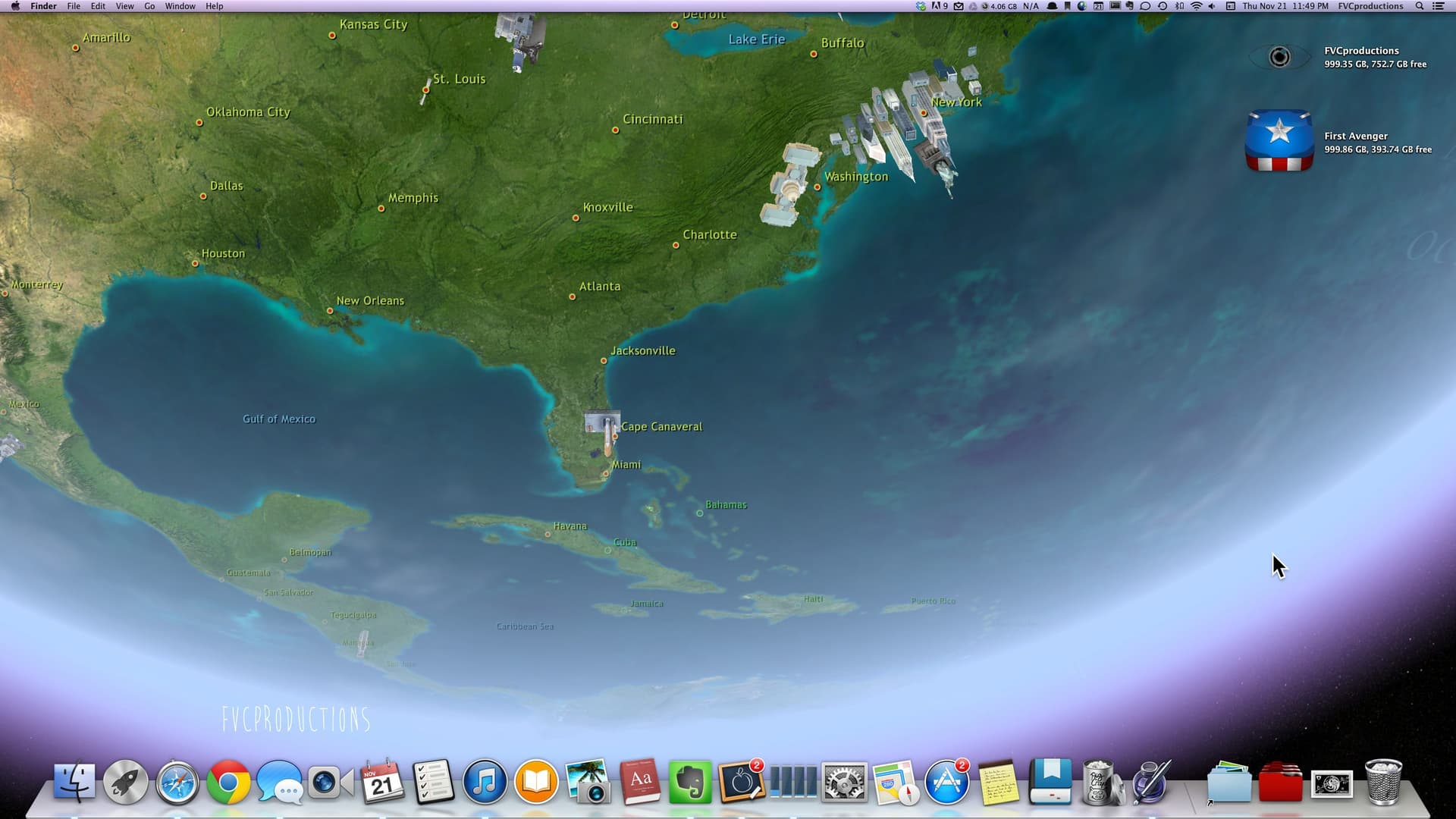Open the Trash in the dock

pos(1383,782)
